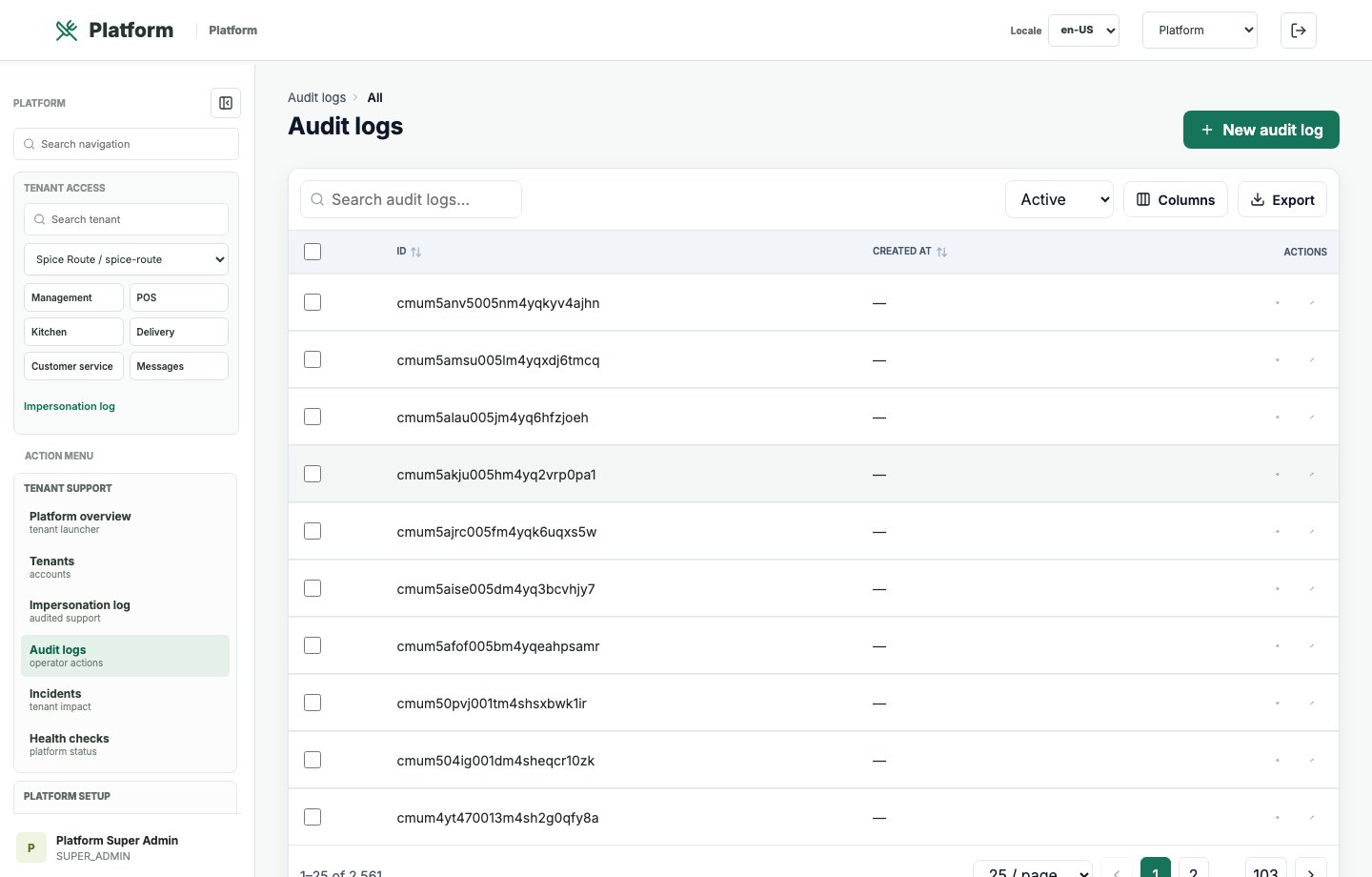Click the P avatar for Platform Super Admin
Viewport: 1372px width, 877px height.
click(31, 847)
